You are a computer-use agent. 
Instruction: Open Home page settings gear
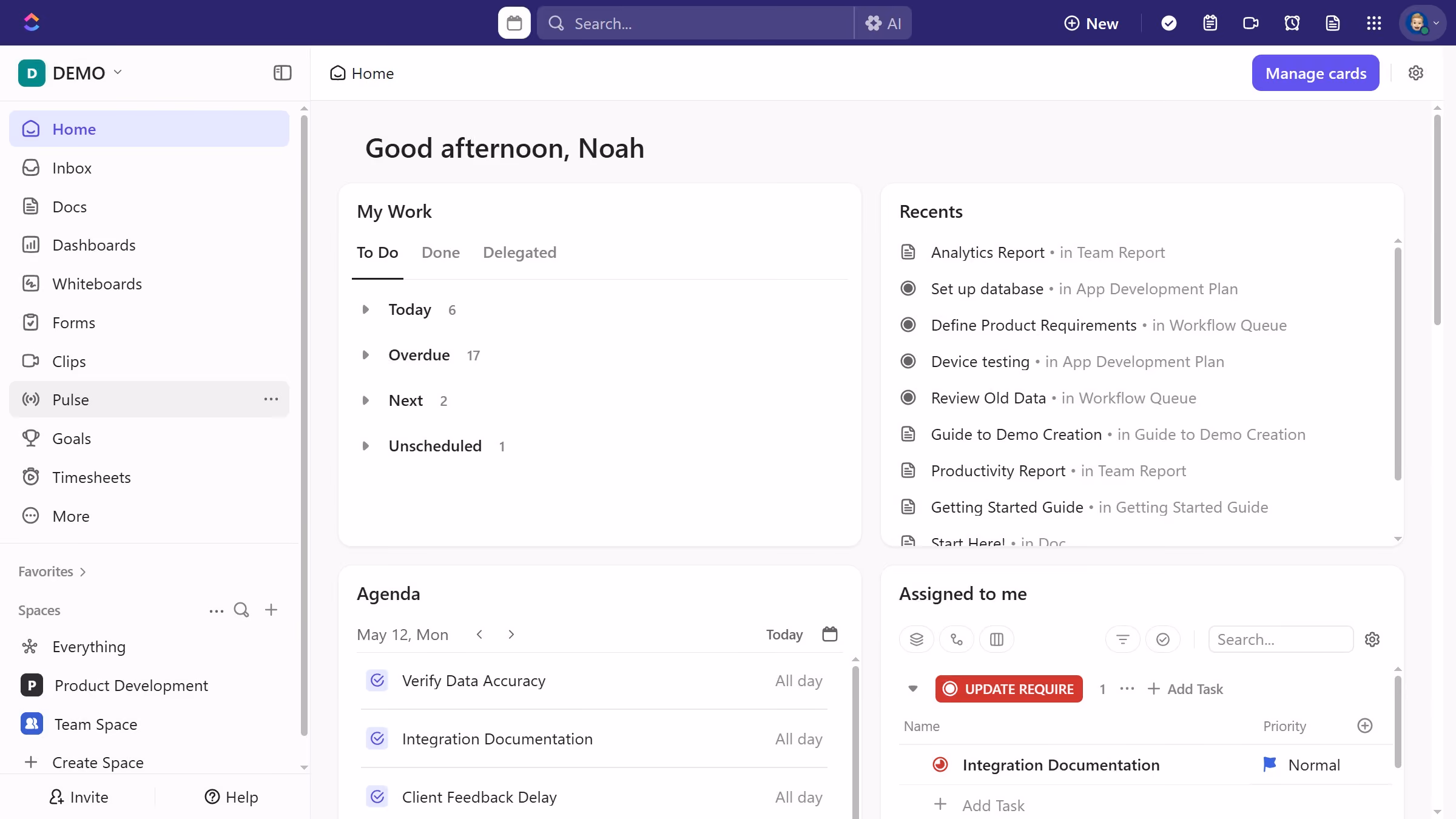(1415, 73)
